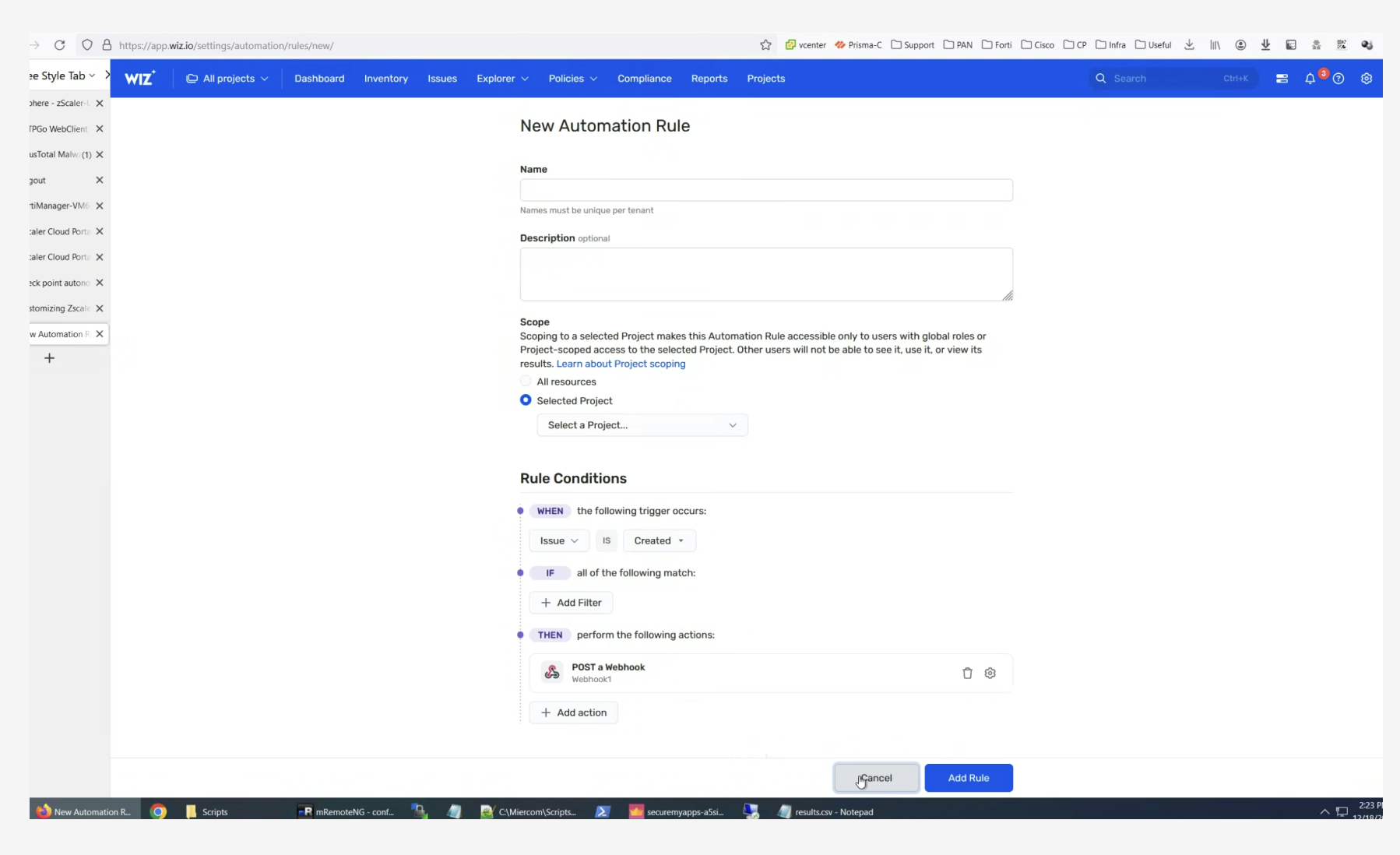Expand the Explorer menu
The image size is (1400, 855).
502,79
